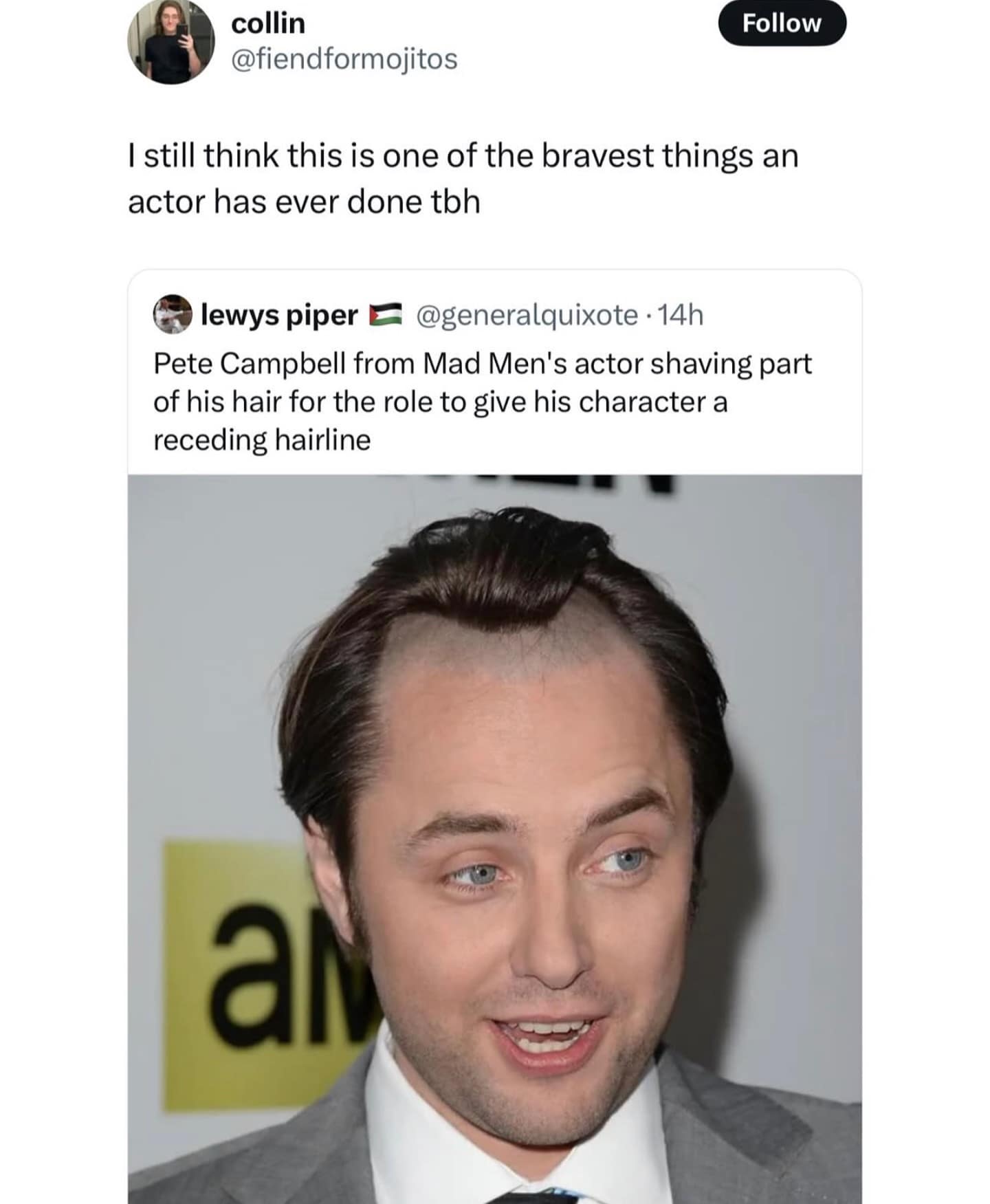Open the 14h timestamp
The image size is (990, 1204).
coord(681,315)
